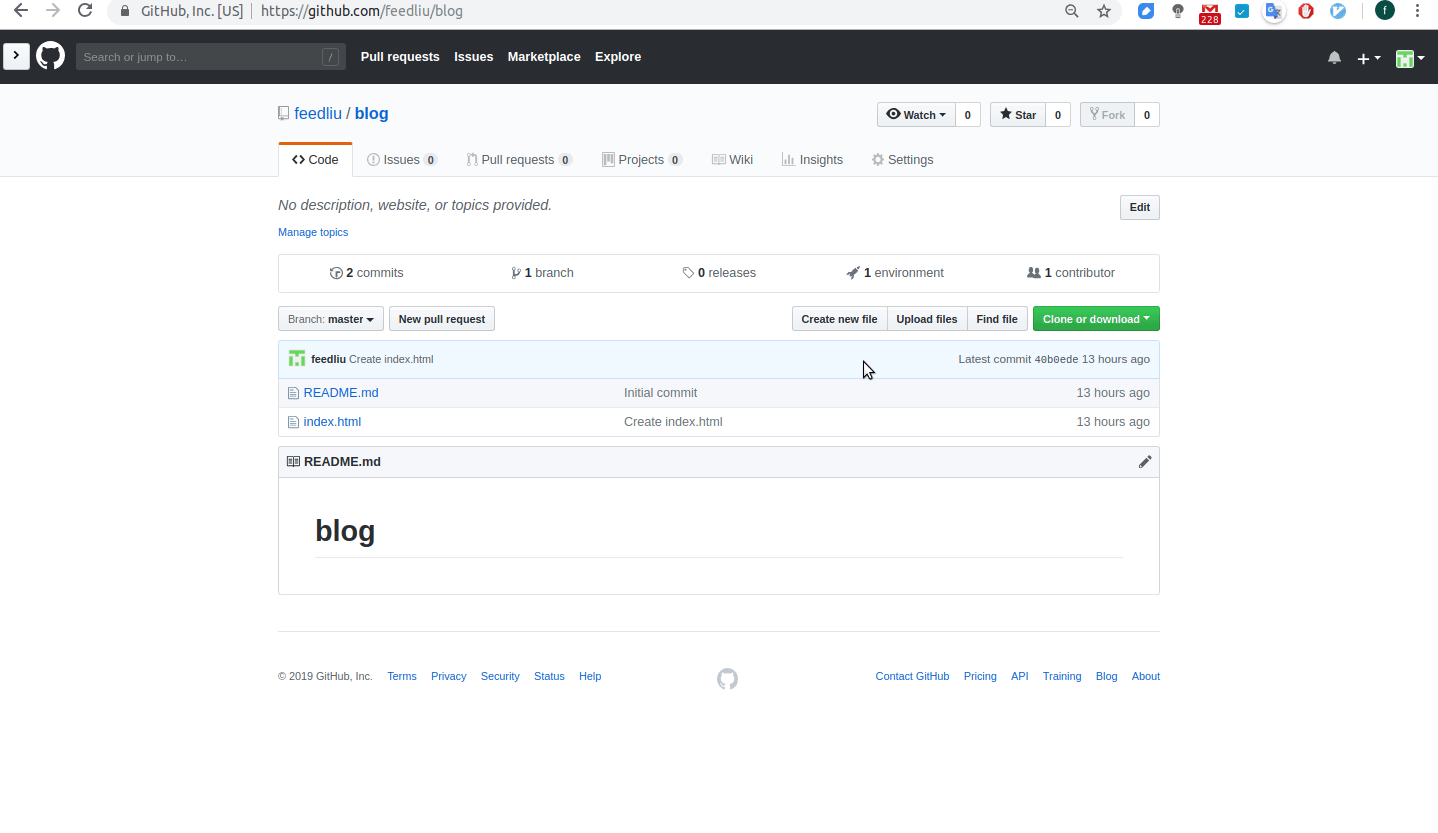This screenshot has width=1438, height=833.
Task: Click Create new file button
Action: 839,319
